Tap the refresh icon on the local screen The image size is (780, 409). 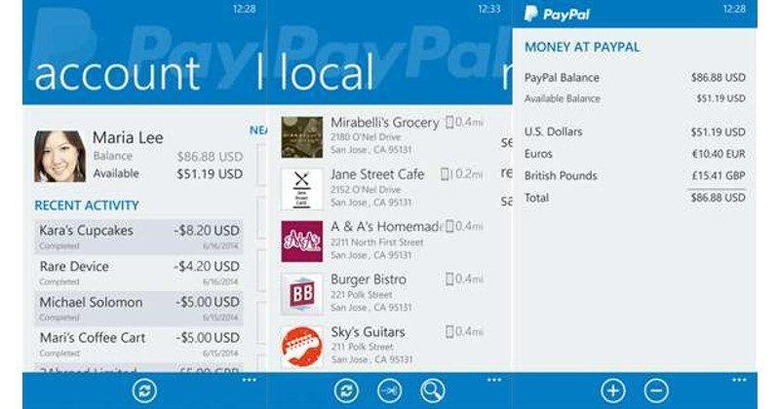(x=347, y=391)
